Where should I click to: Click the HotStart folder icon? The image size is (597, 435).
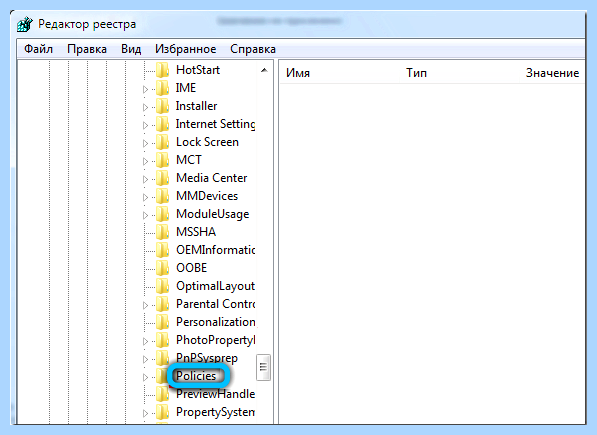point(163,70)
